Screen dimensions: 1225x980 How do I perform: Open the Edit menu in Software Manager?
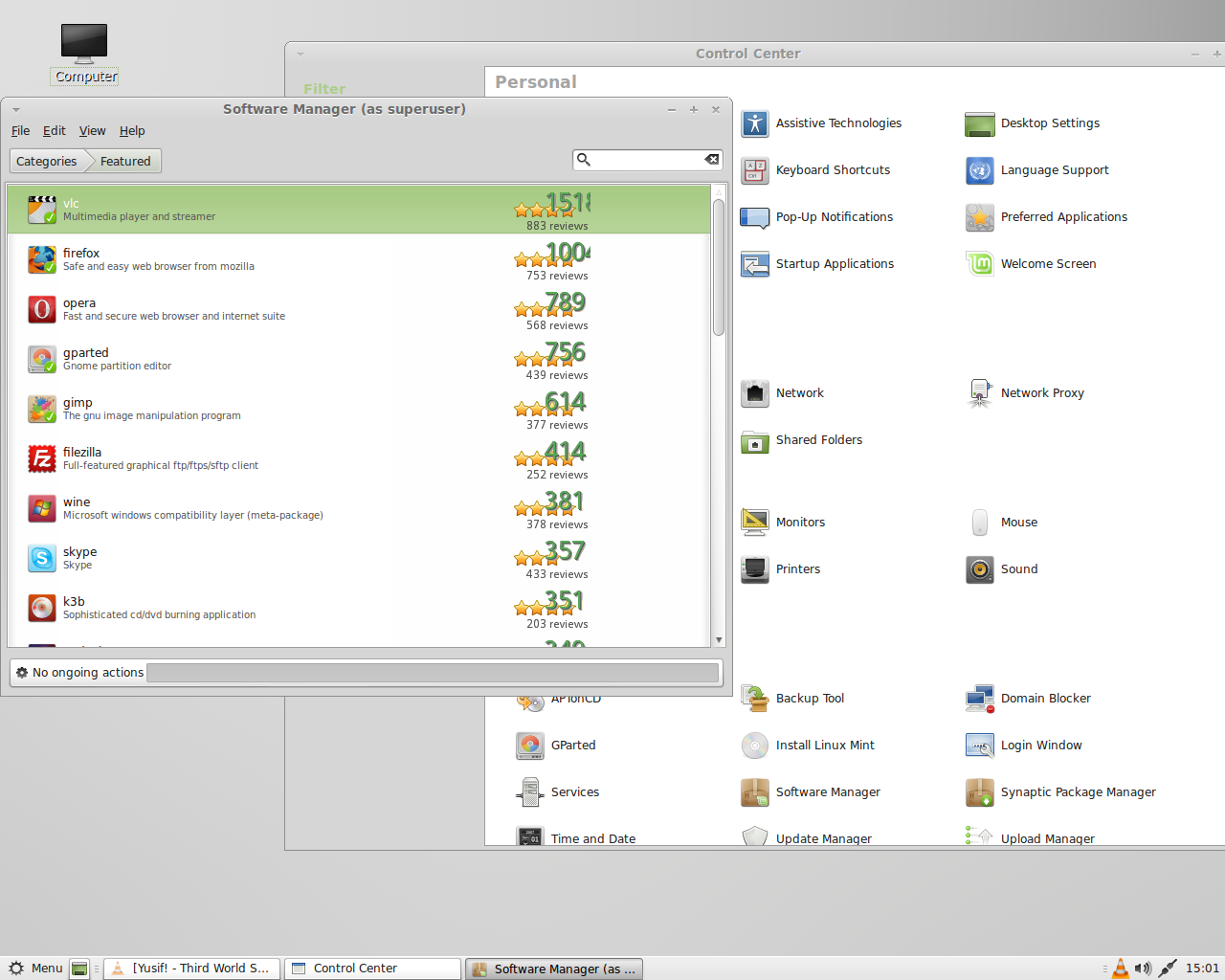(x=55, y=131)
